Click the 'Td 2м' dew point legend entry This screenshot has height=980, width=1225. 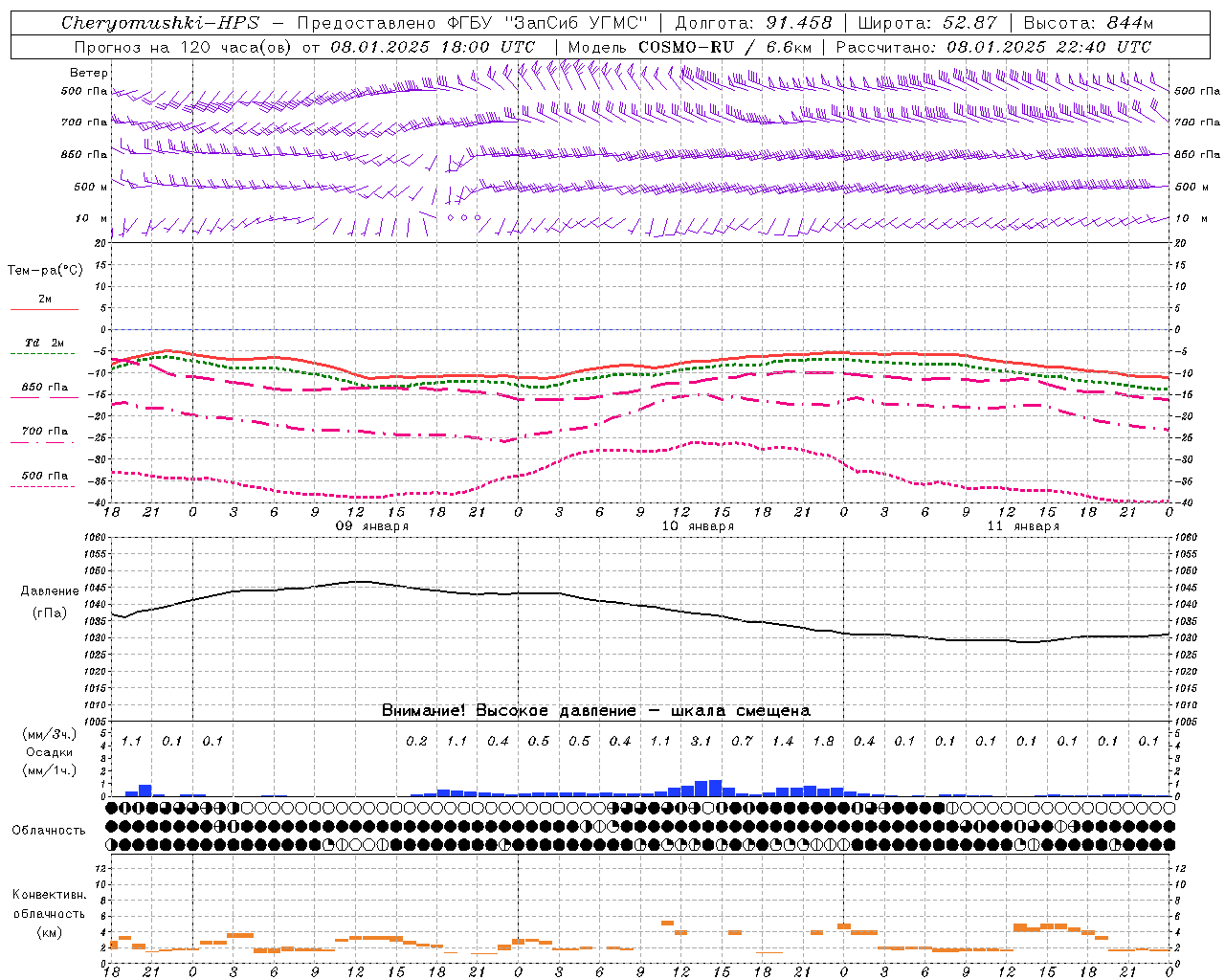click(45, 343)
